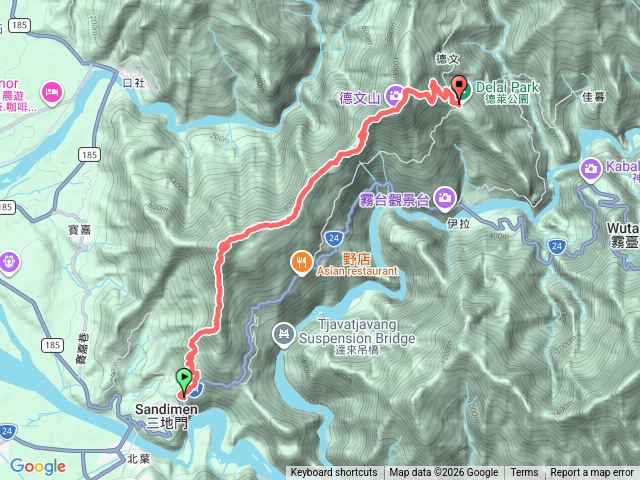The image size is (640, 480).
Task: Open the Keyboard shortcuts button
Action: pyautogui.click(x=334, y=473)
